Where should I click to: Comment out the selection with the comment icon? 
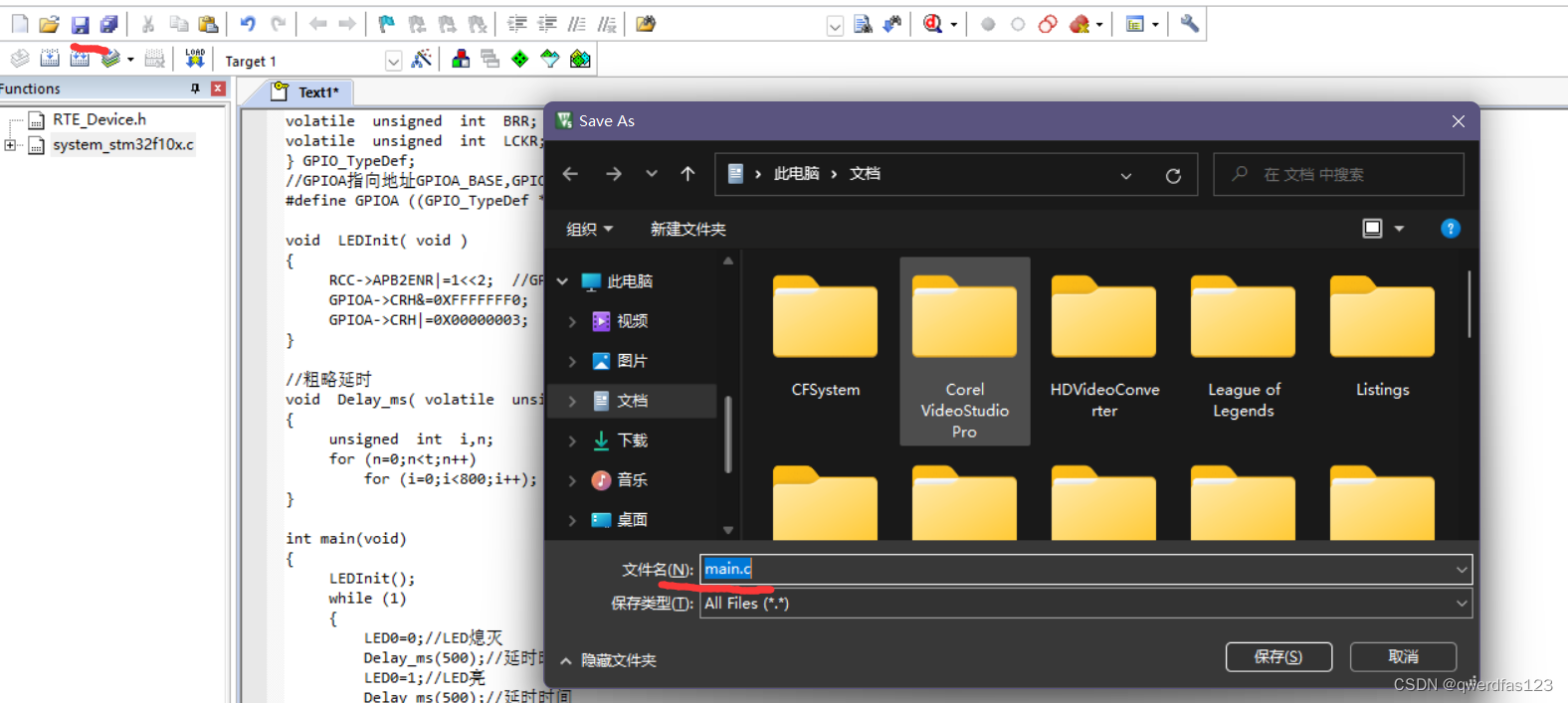click(x=577, y=24)
